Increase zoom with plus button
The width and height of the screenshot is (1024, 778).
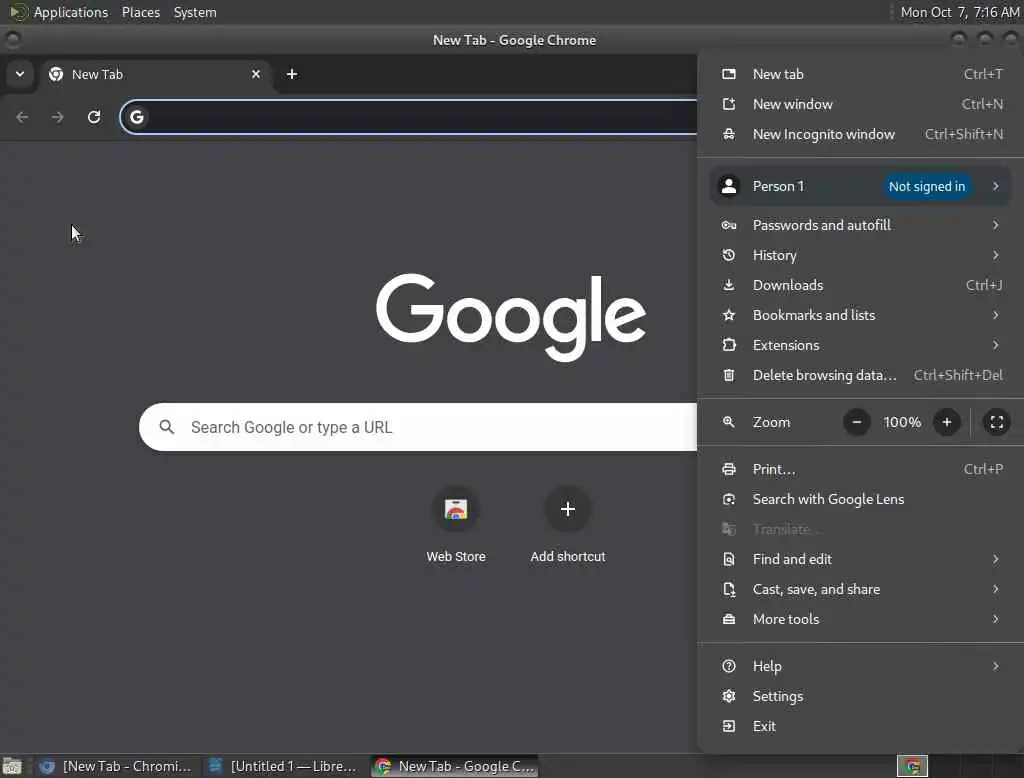946,422
